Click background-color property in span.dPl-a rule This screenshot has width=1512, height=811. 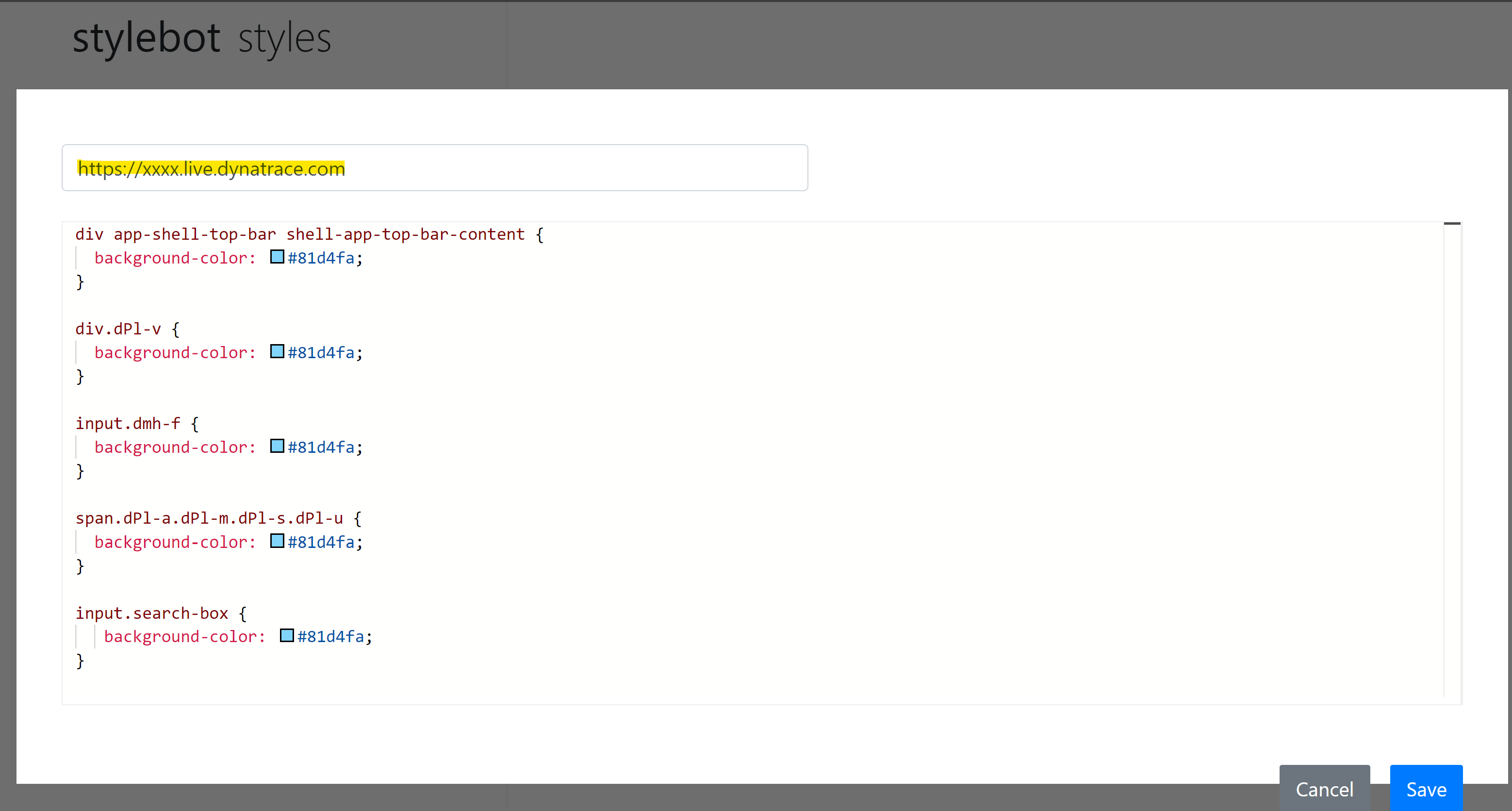click(x=175, y=543)
